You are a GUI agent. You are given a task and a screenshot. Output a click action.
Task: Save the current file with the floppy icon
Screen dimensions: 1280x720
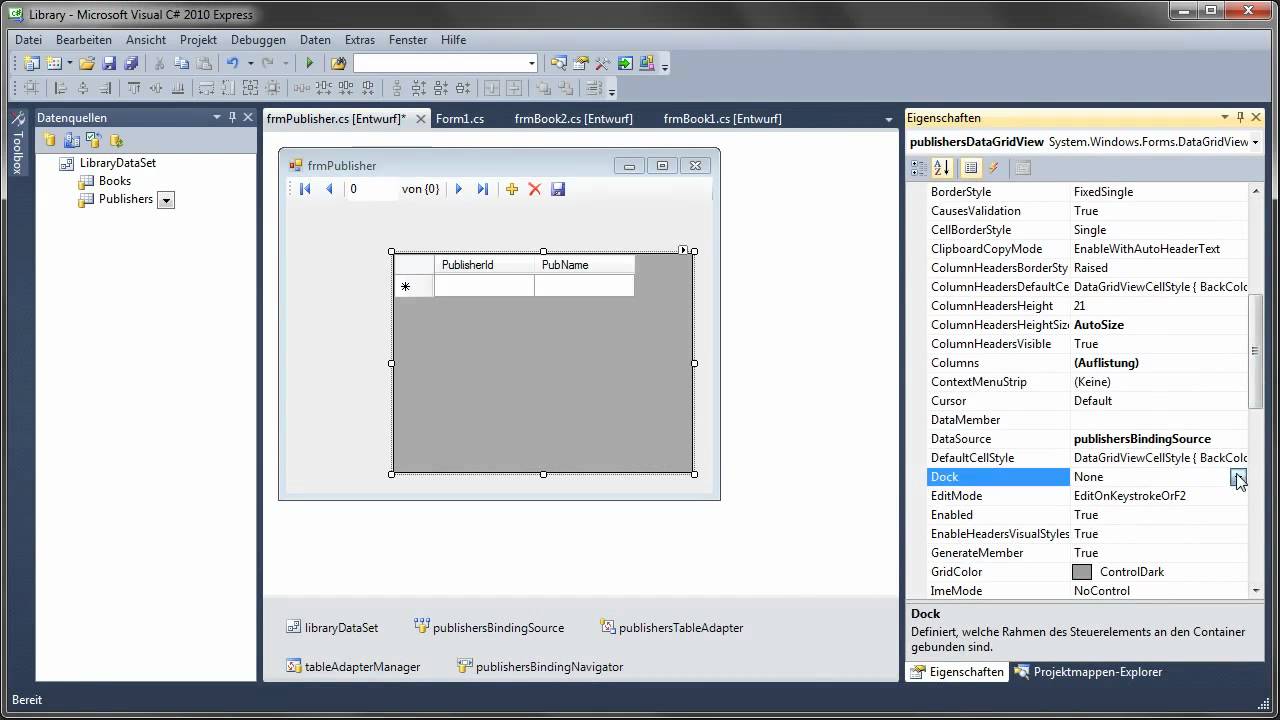(109, 63)
